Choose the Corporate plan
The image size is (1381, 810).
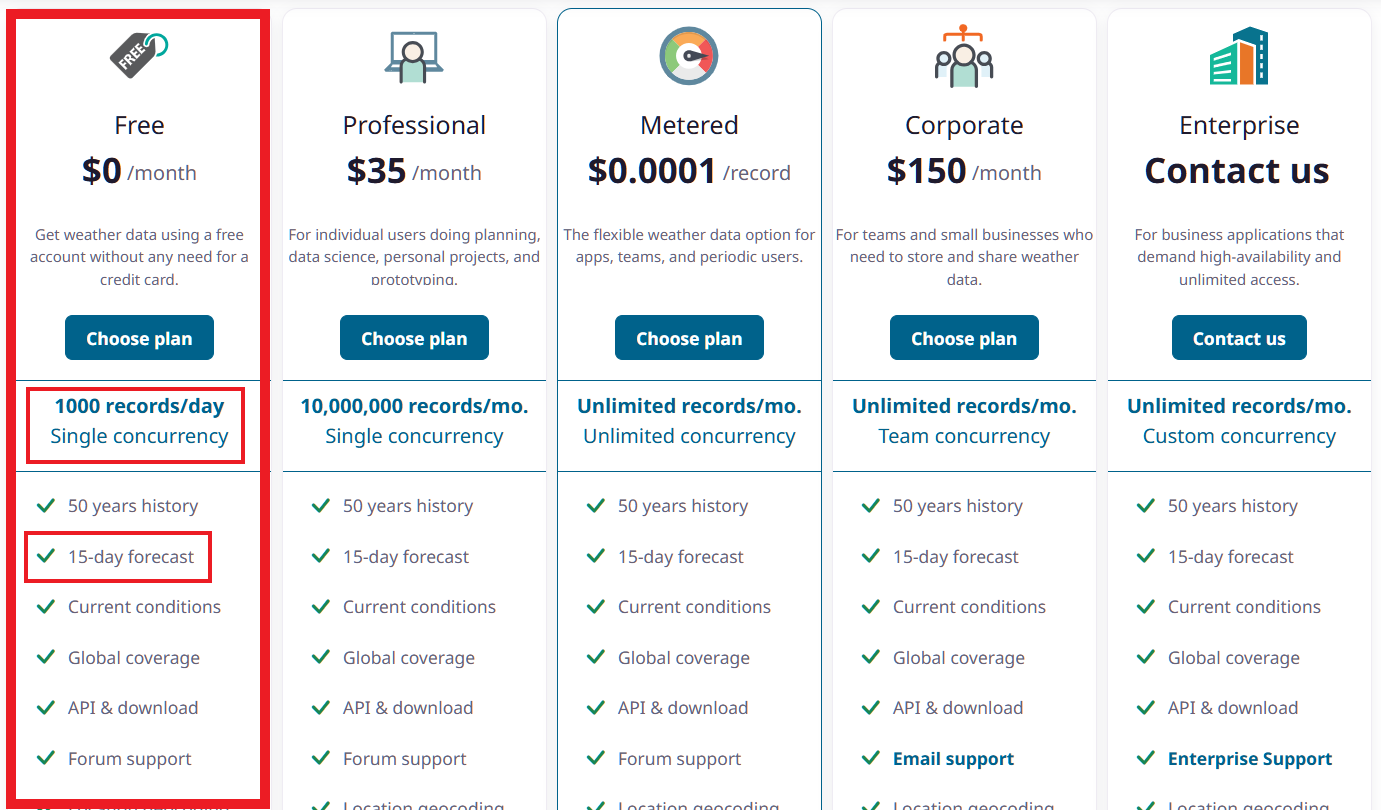pyautogui.click(x=964, y=338)
